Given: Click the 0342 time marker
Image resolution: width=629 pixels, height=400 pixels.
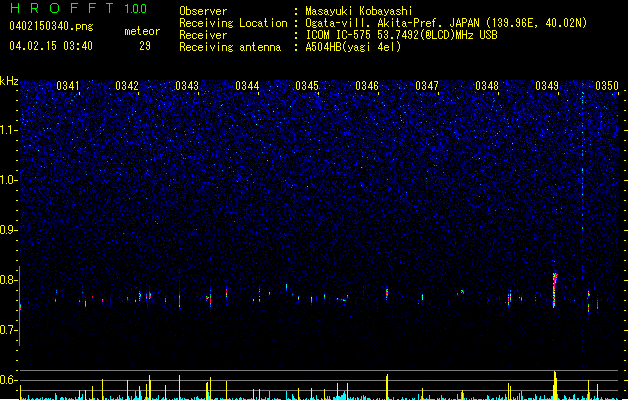Looking at the screenshot, I should tap(127, 86).
